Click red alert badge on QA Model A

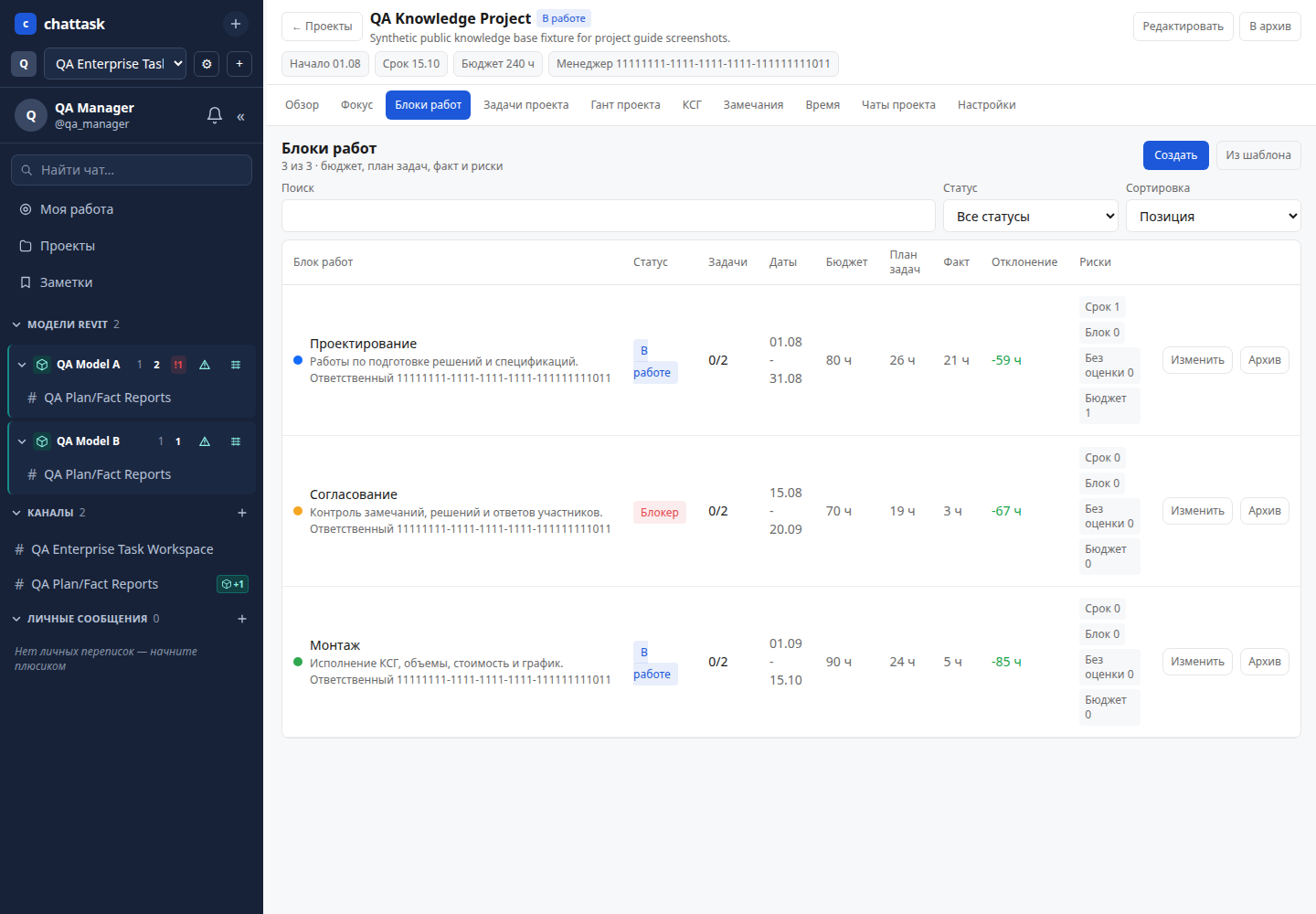(178, 365)
